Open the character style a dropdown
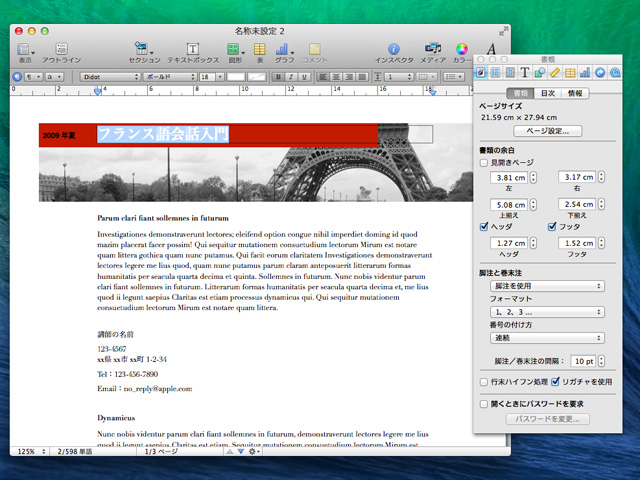The image size is (640, 480). tap(54, 77)
